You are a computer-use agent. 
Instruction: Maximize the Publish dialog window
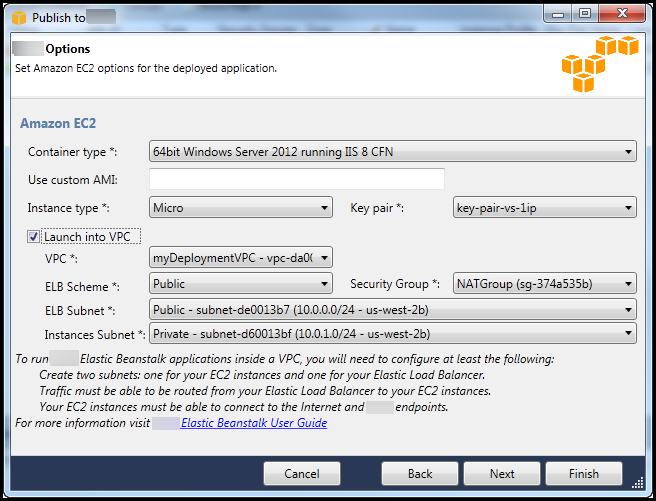(x=585, y=14)
